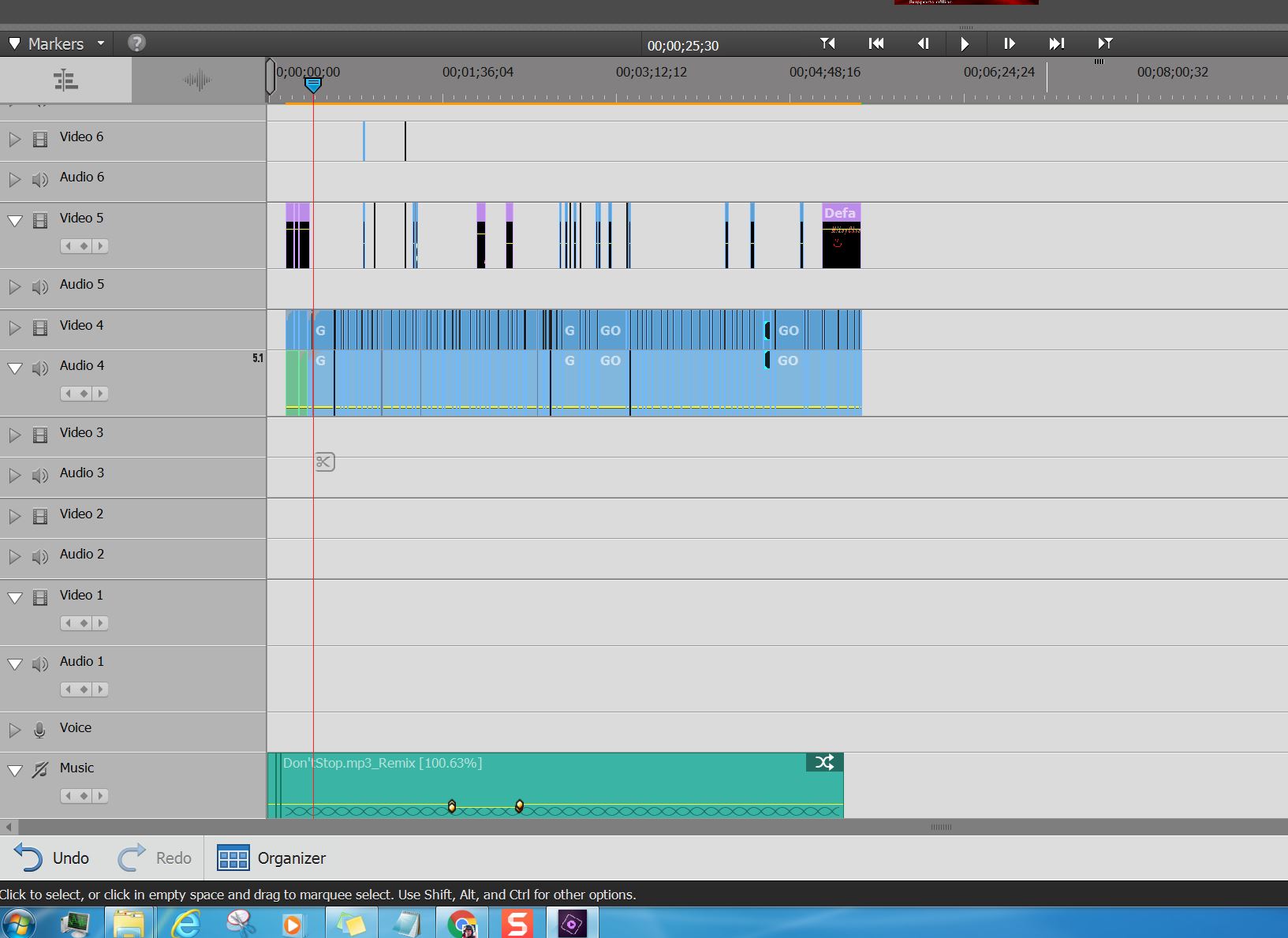Collapse the Audio 1 track
The image size is (1288, 938).
15,663
